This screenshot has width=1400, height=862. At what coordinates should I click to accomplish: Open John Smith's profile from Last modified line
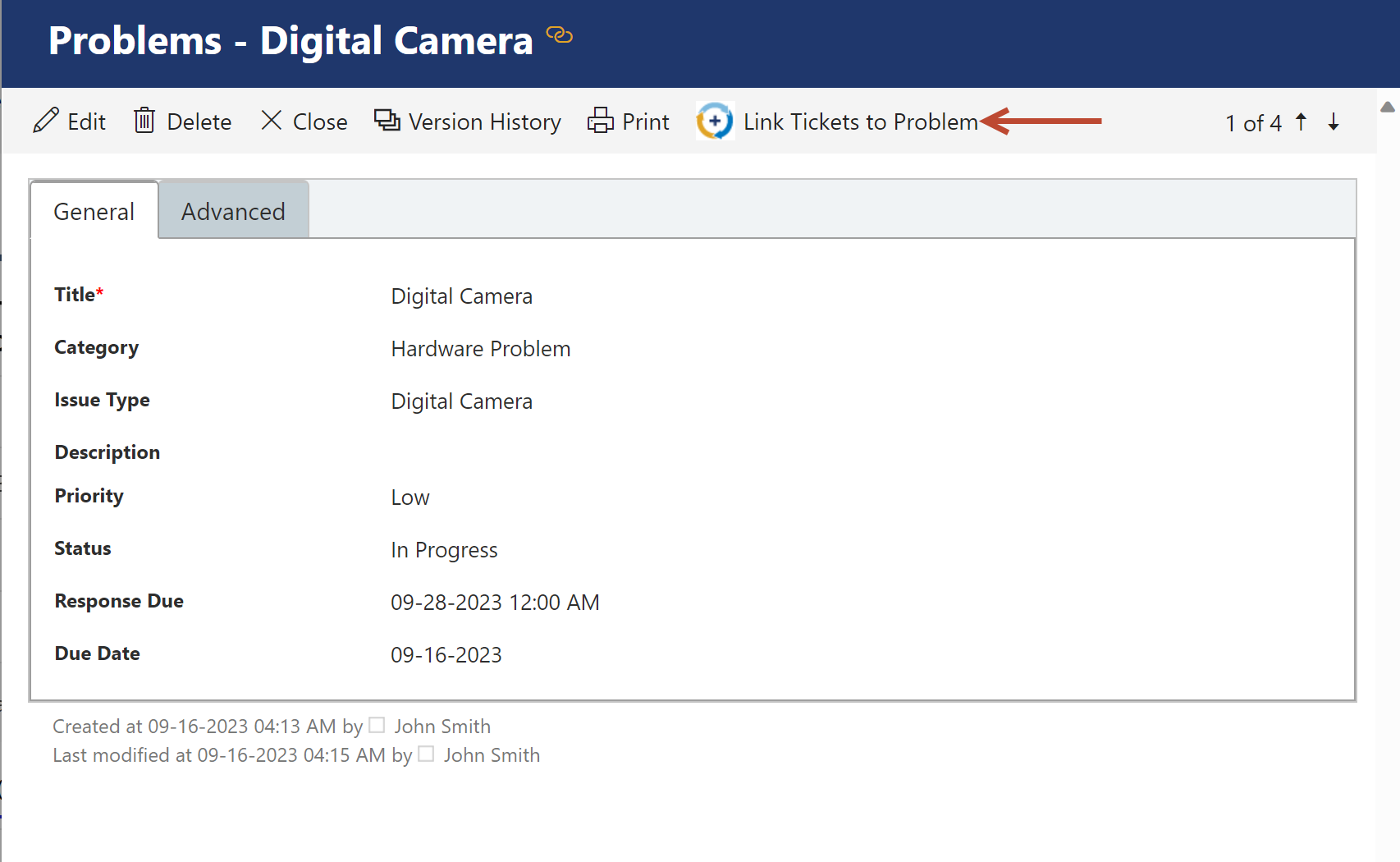pyautogui.click(x=492, y=755)
